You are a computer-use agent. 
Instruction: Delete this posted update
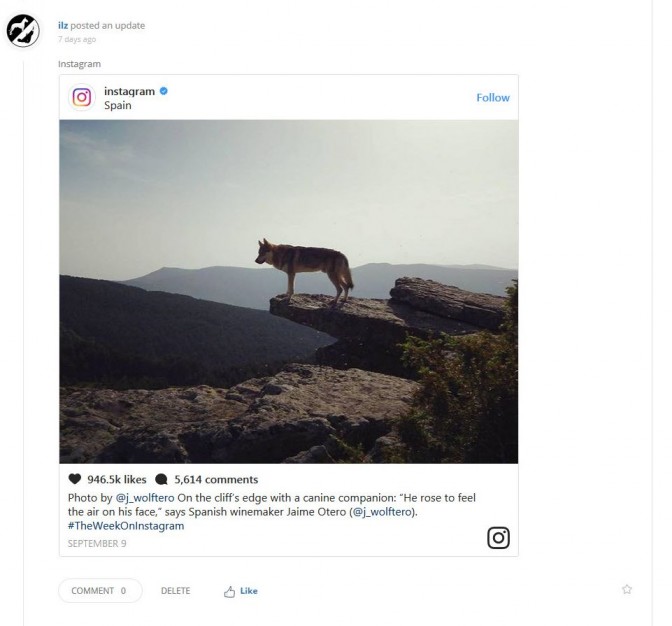pos(175,591)
